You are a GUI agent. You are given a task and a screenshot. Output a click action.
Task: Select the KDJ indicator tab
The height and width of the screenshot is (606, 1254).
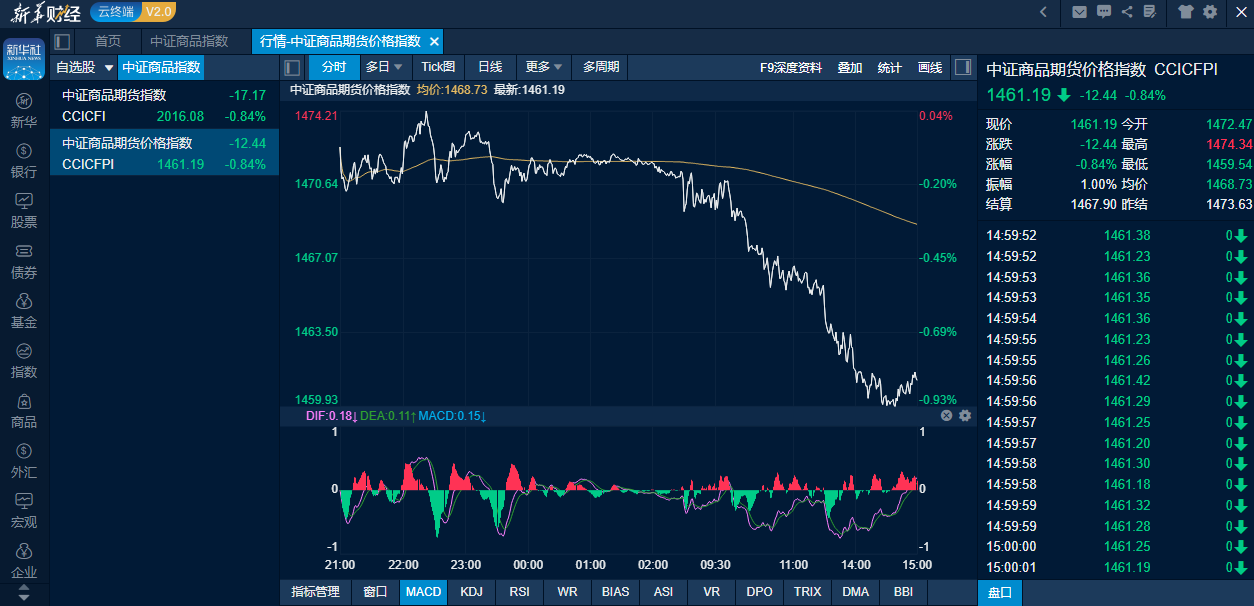coord(471,592)
